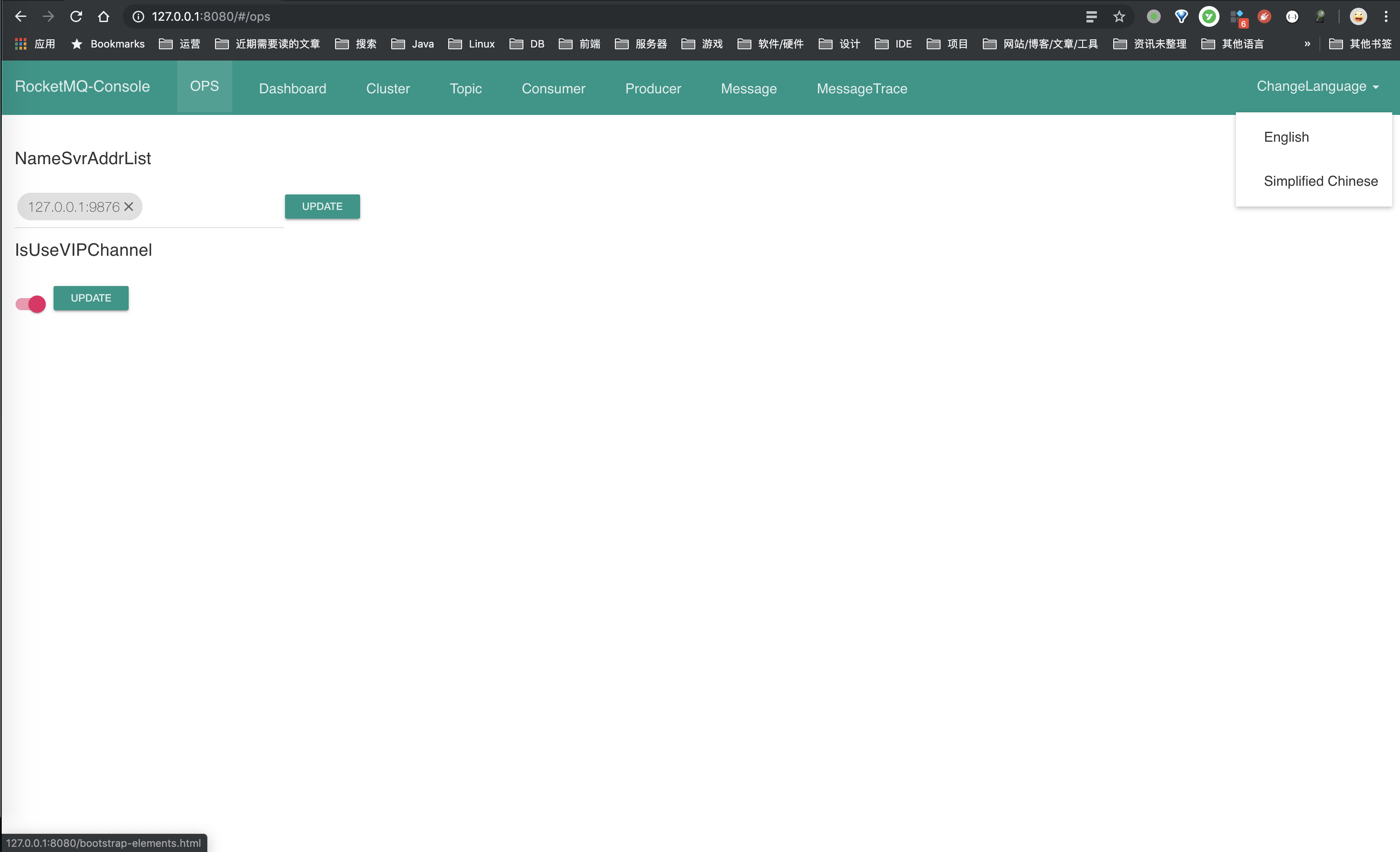Open the Chrome menu with three dots

[x=1386, y=16]
